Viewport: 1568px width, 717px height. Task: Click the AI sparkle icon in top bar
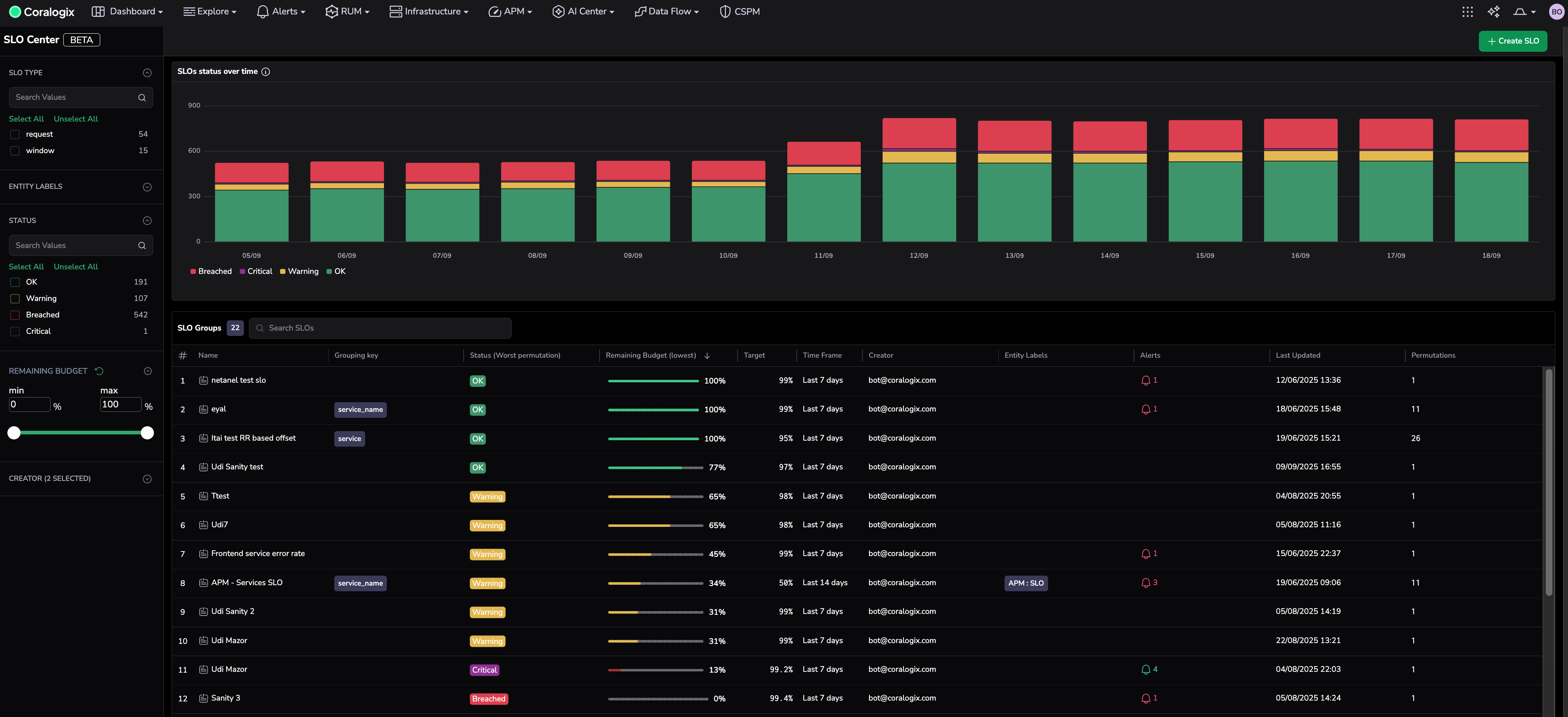(x=1493, y=11)
